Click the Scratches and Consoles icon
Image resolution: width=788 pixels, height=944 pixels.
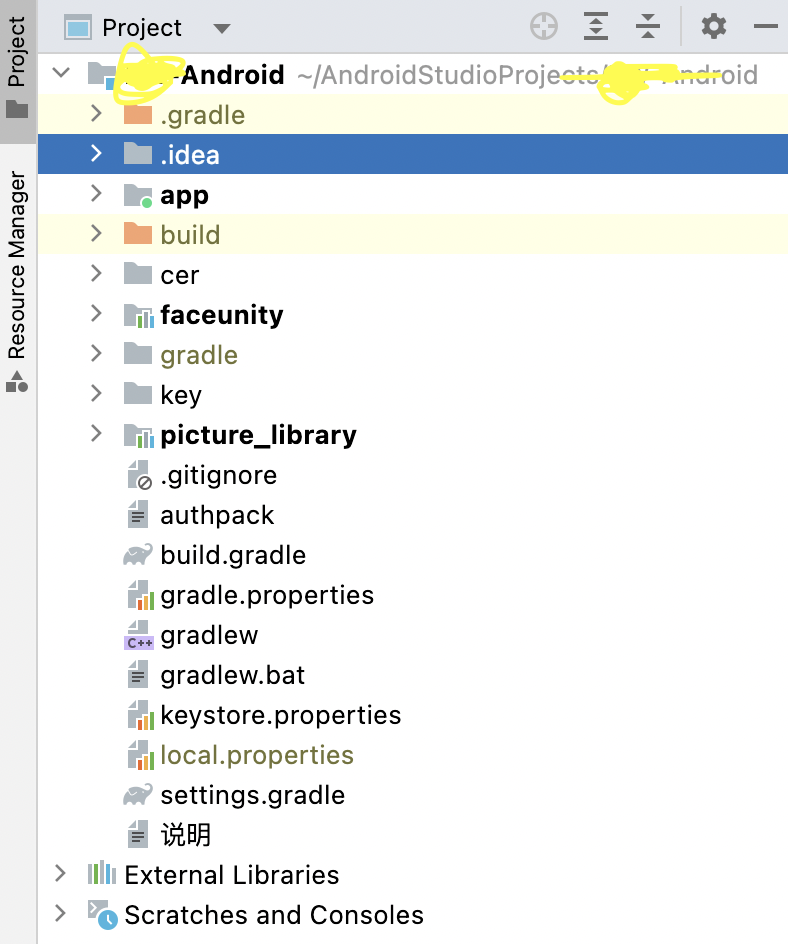coord(102,914)
